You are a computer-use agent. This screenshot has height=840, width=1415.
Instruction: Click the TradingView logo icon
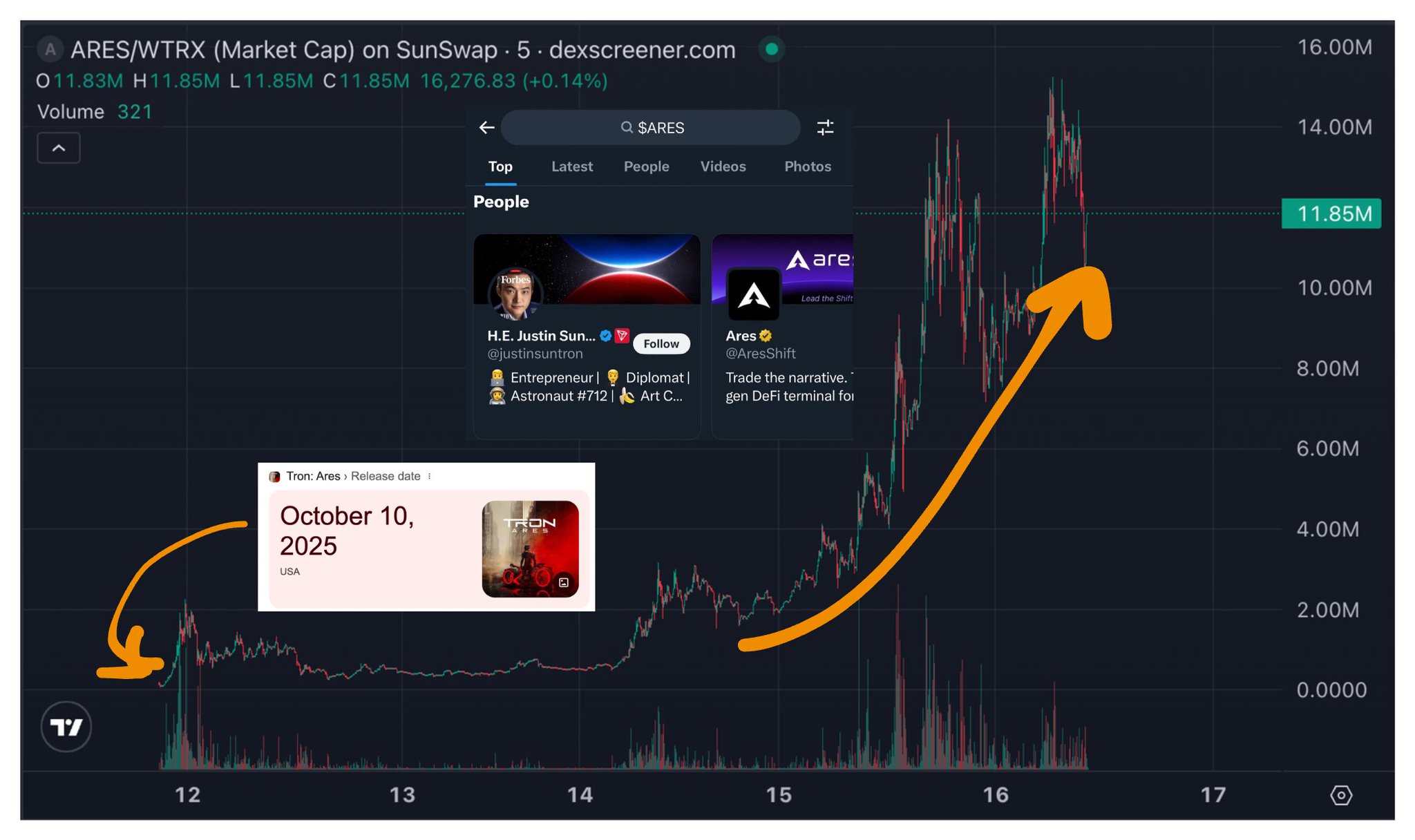tap(66, 727)
